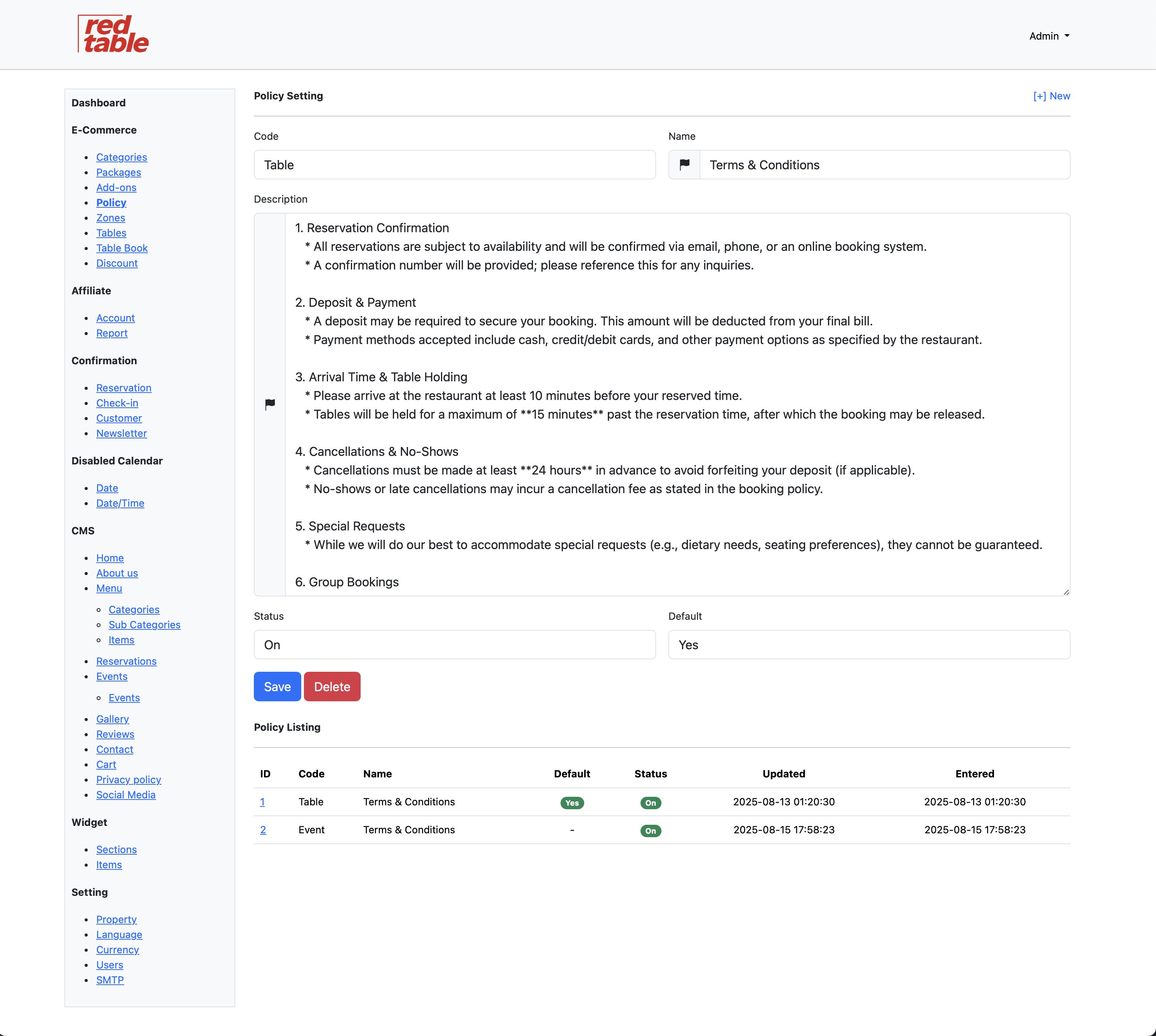
Task: Open the Status dropdown showing On
Action: 454,644
